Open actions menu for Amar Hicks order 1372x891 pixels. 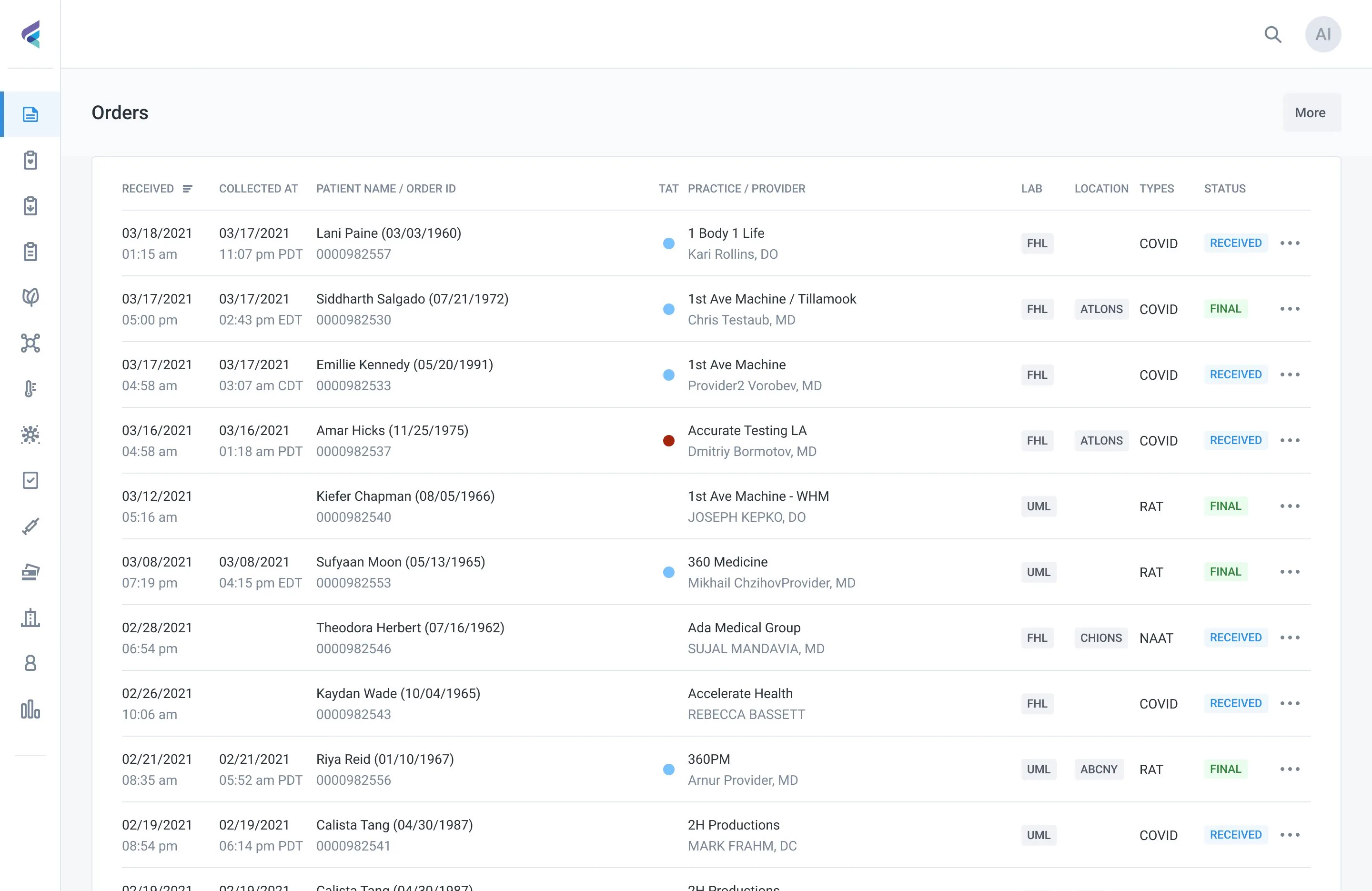tap(1290, 441)
